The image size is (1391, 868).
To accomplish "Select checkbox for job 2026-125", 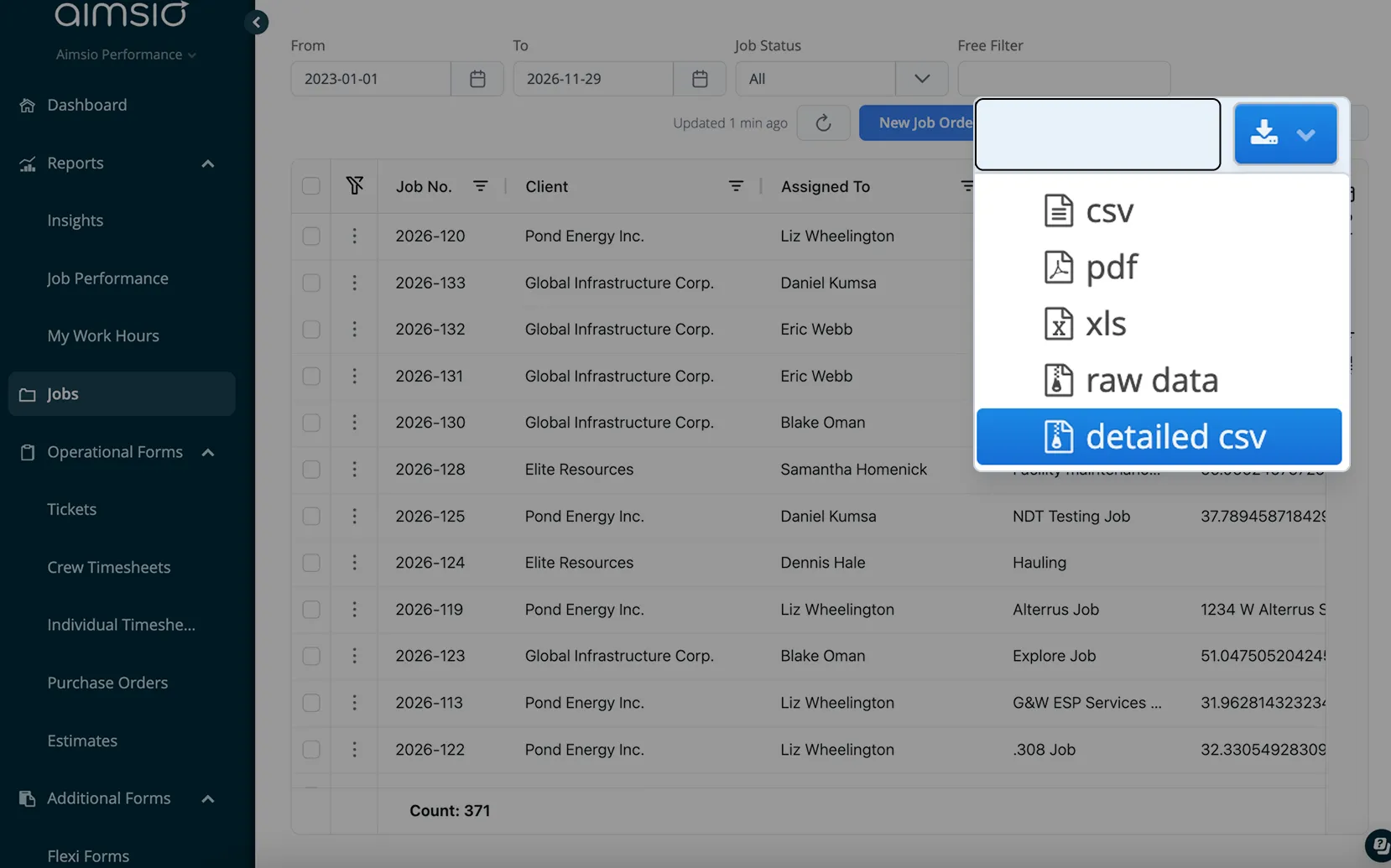I will coord(311,517).
